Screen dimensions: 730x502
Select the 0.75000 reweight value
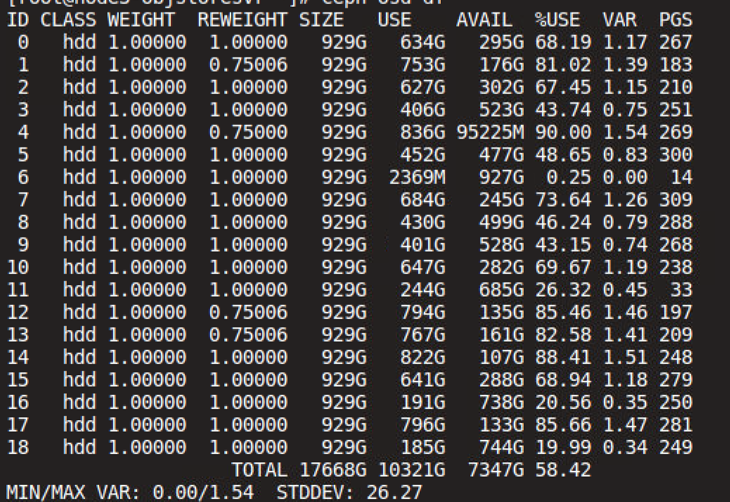click(248, 132)
